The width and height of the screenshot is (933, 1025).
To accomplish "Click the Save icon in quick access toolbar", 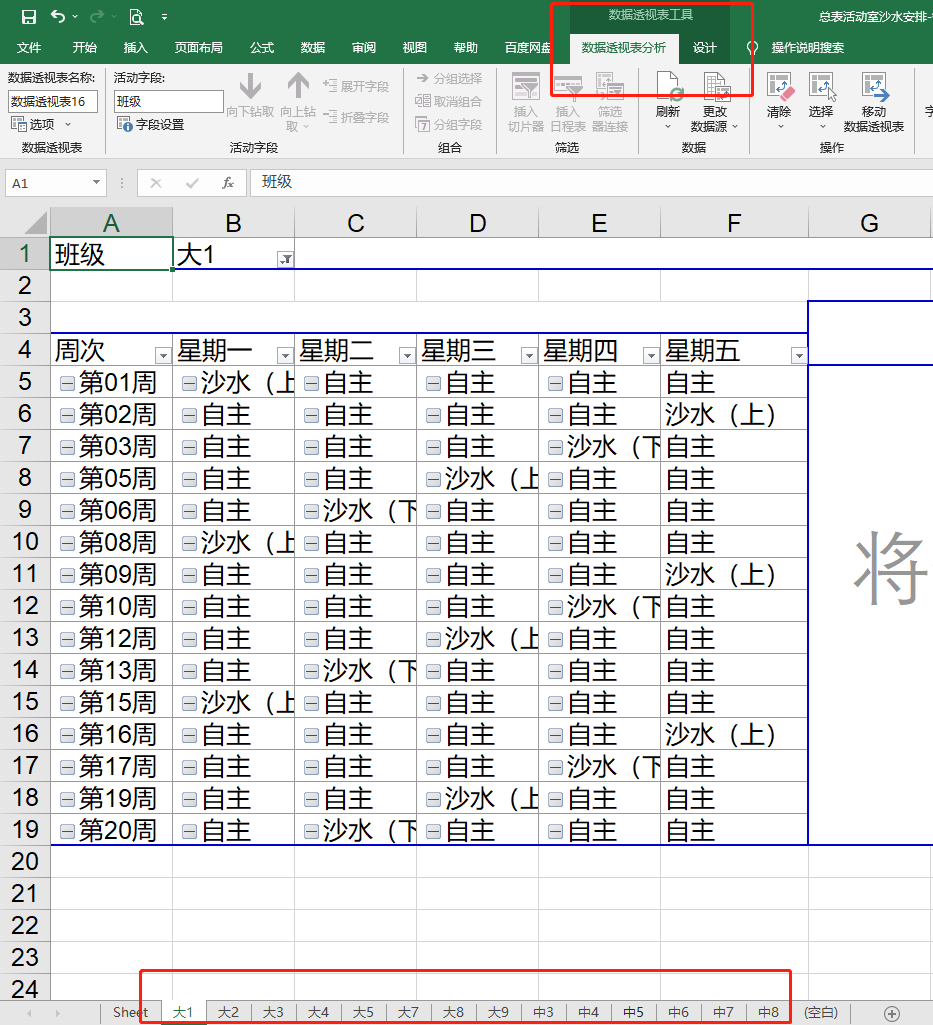I will coord(29,17).
